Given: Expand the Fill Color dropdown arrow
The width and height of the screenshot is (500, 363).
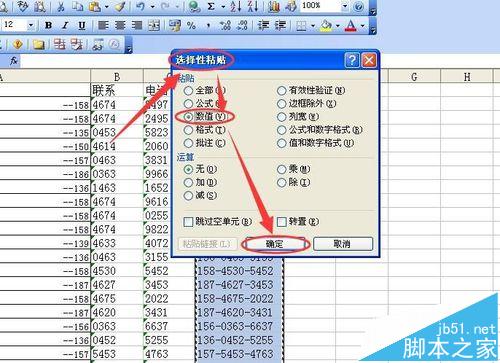Looking at the screenshot, I should click(338, 25).
